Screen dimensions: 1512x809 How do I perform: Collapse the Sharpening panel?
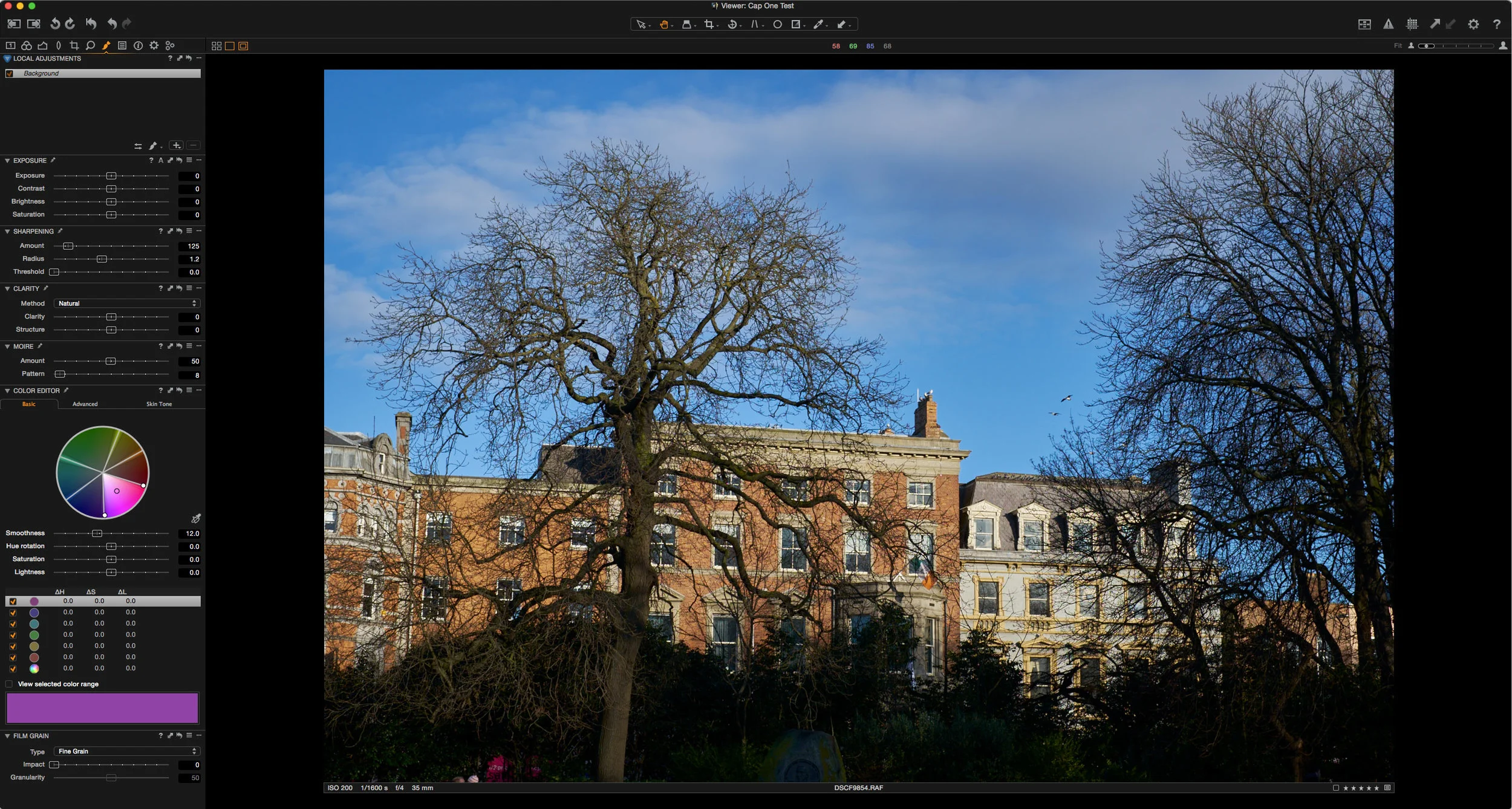(x=7, y=231)
